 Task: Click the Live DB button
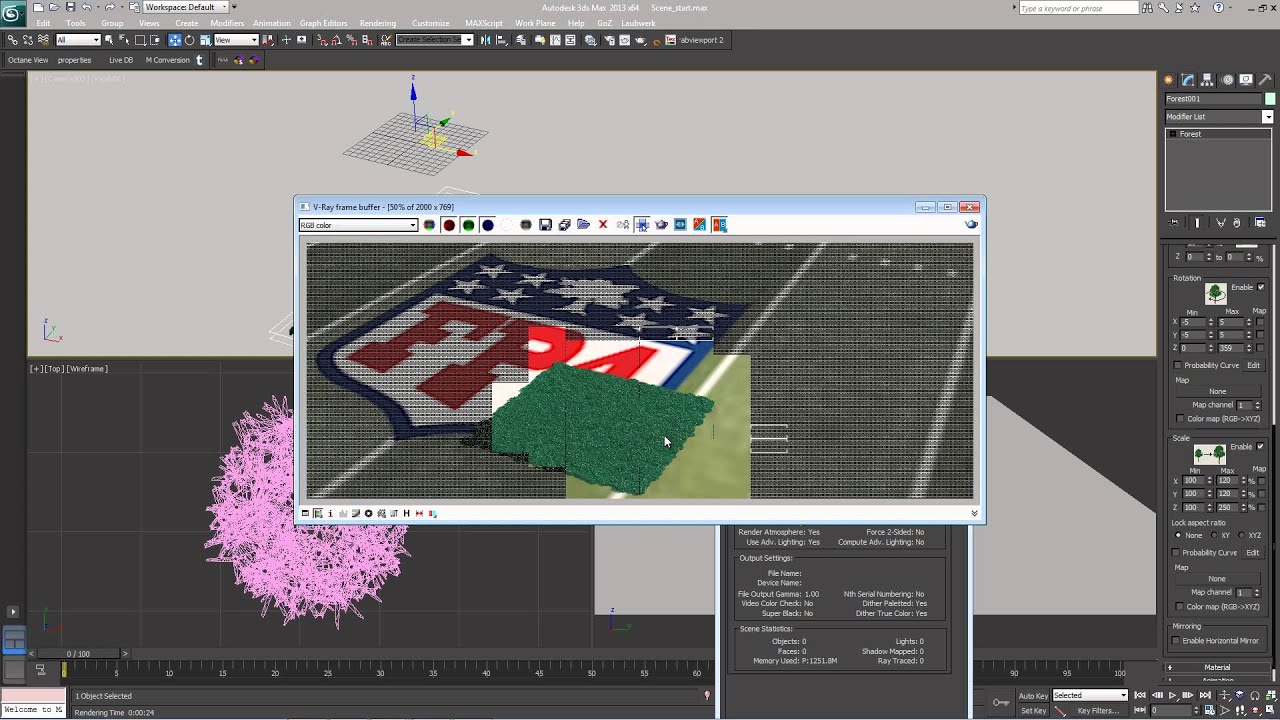[x=121, y=60]
